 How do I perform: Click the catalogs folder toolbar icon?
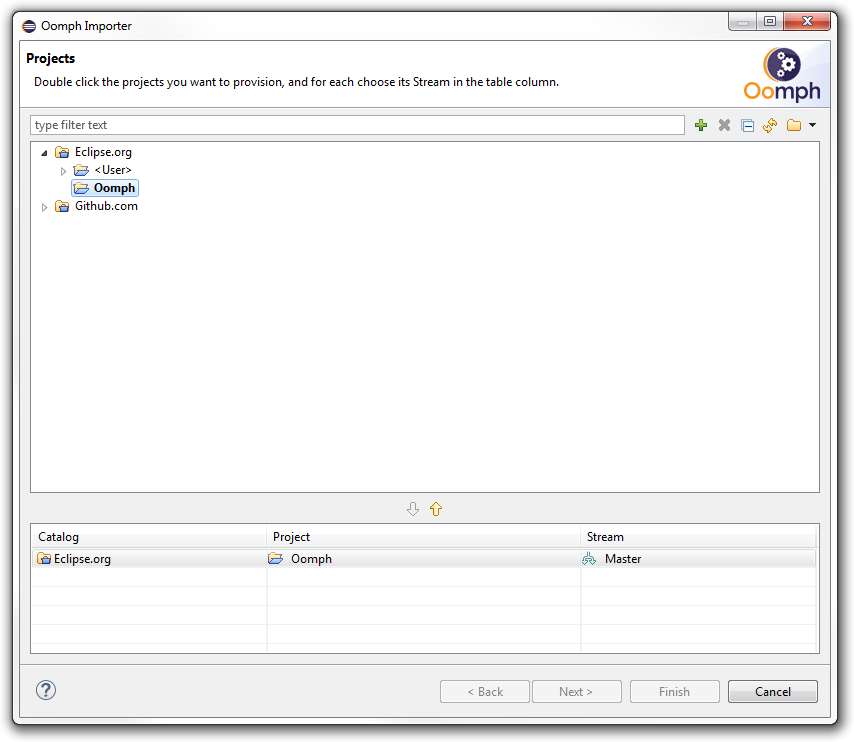(794, 125)
